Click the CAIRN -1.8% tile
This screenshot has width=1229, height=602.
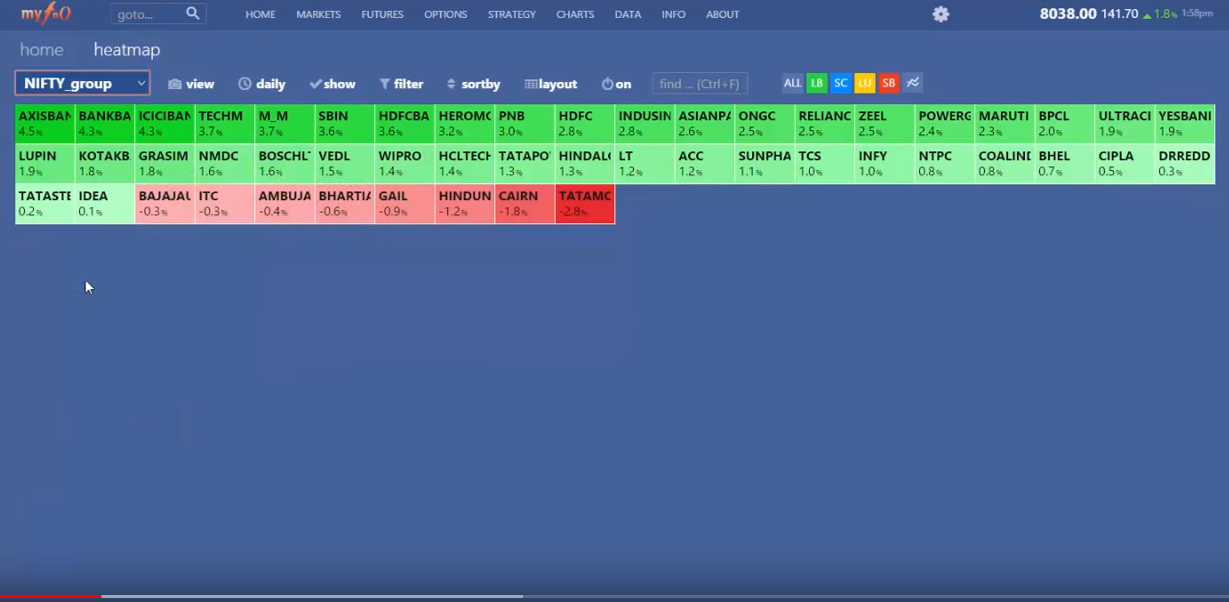point(525,204)
